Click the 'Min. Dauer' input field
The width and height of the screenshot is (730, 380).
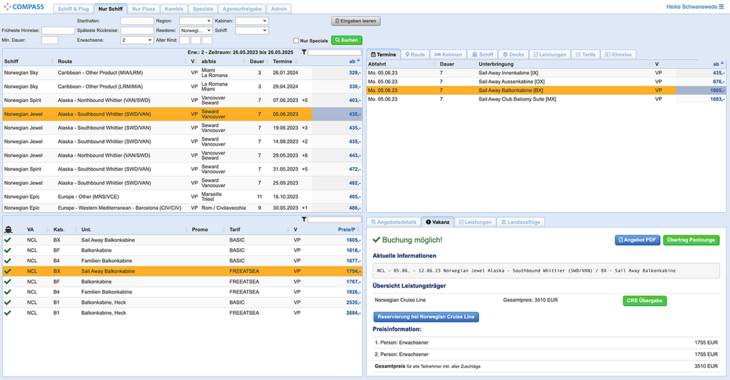pos(50,40)
